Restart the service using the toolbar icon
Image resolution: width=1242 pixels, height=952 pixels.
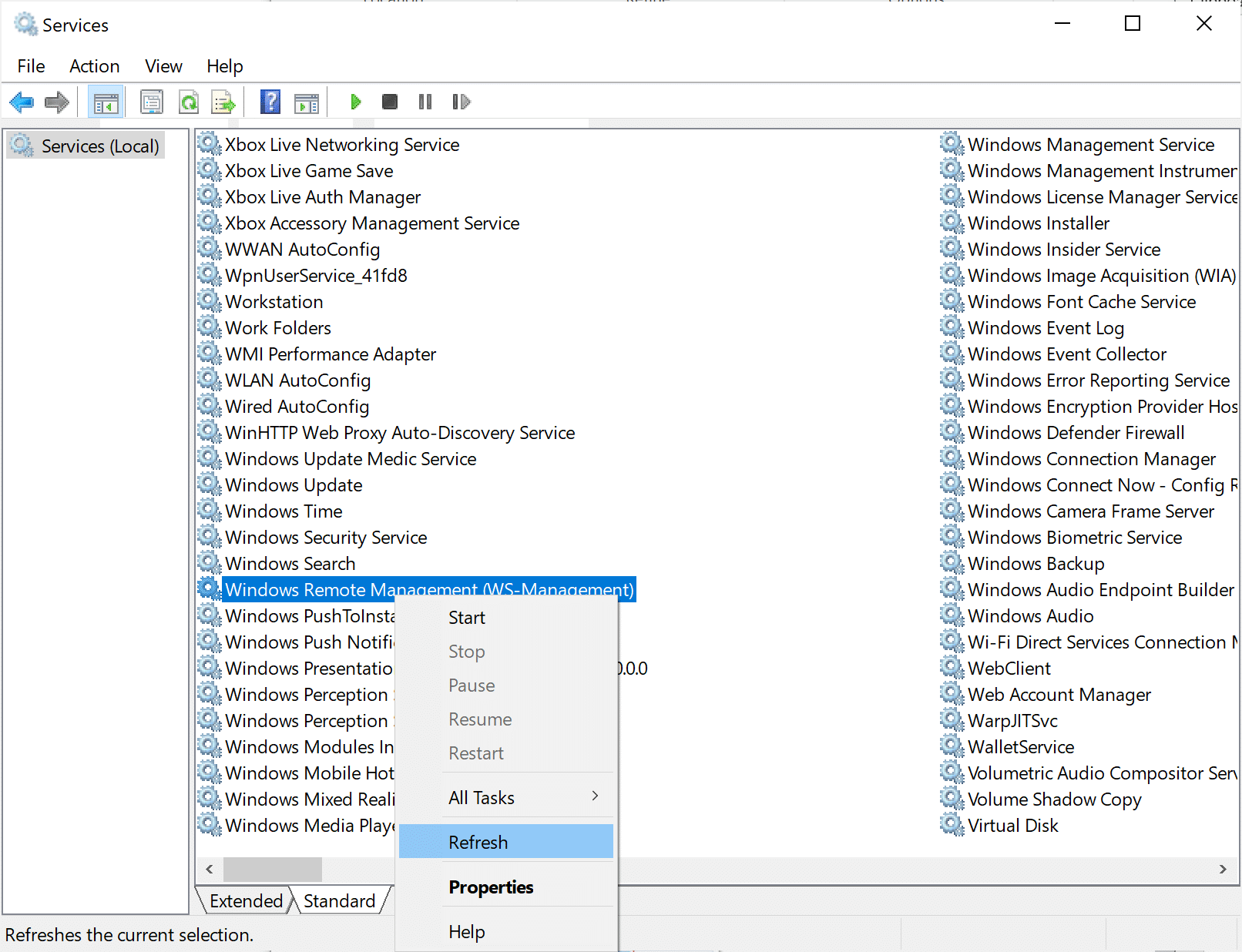461,101
